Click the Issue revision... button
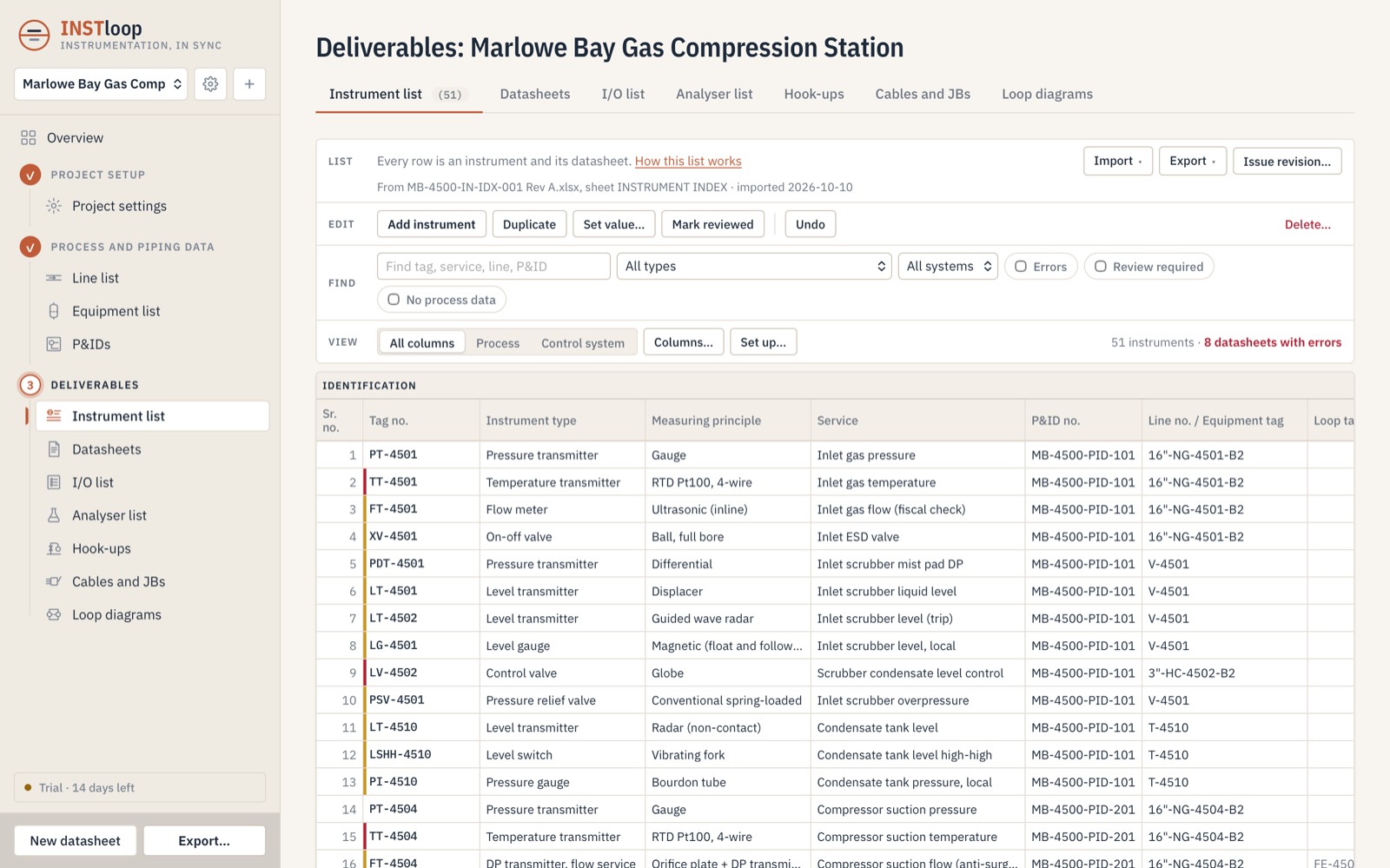The image size is (1390, 868). pos(1287,161)
